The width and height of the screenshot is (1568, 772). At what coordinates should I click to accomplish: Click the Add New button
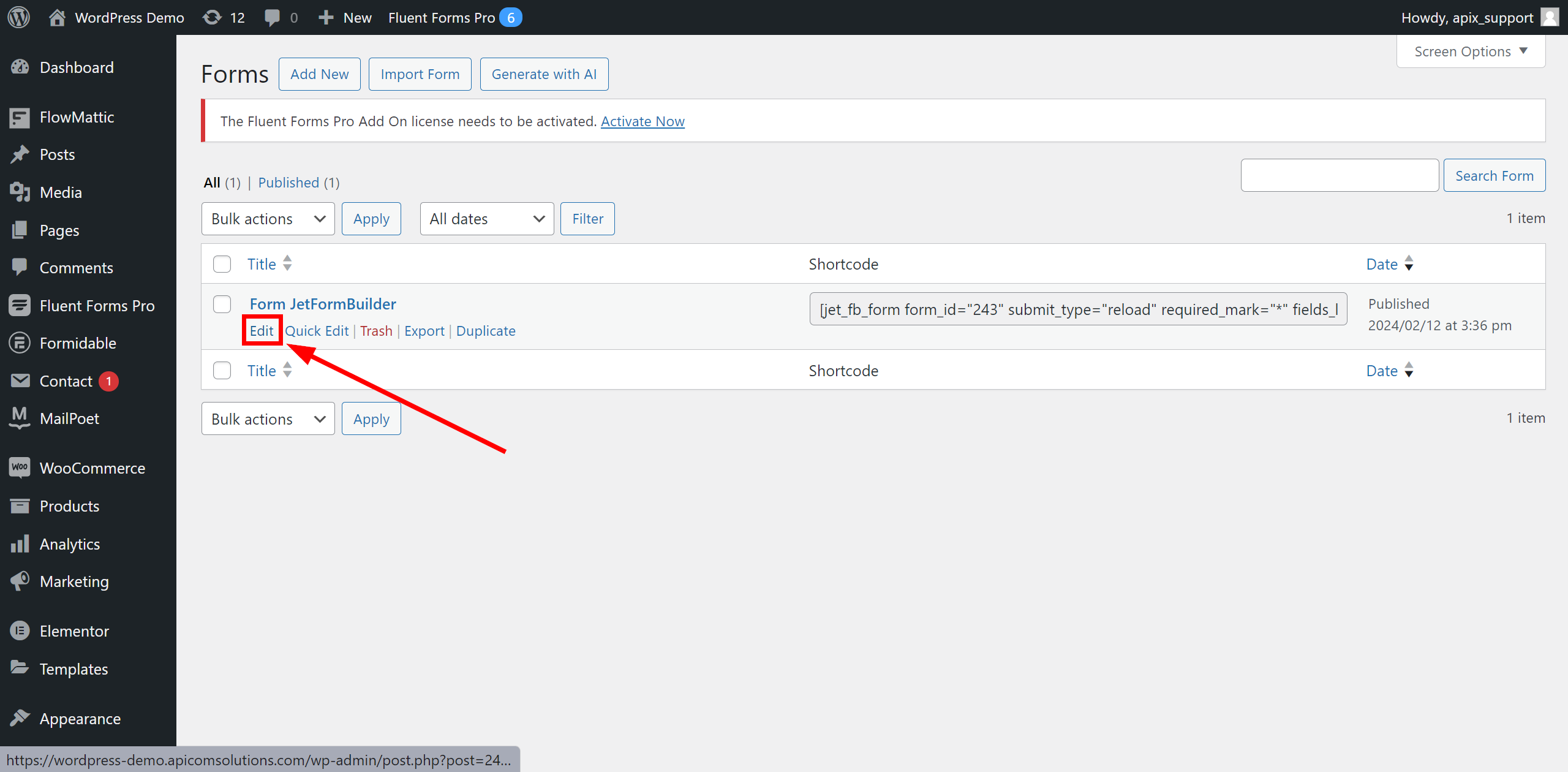pyautogui.click(x=320, y=74)
